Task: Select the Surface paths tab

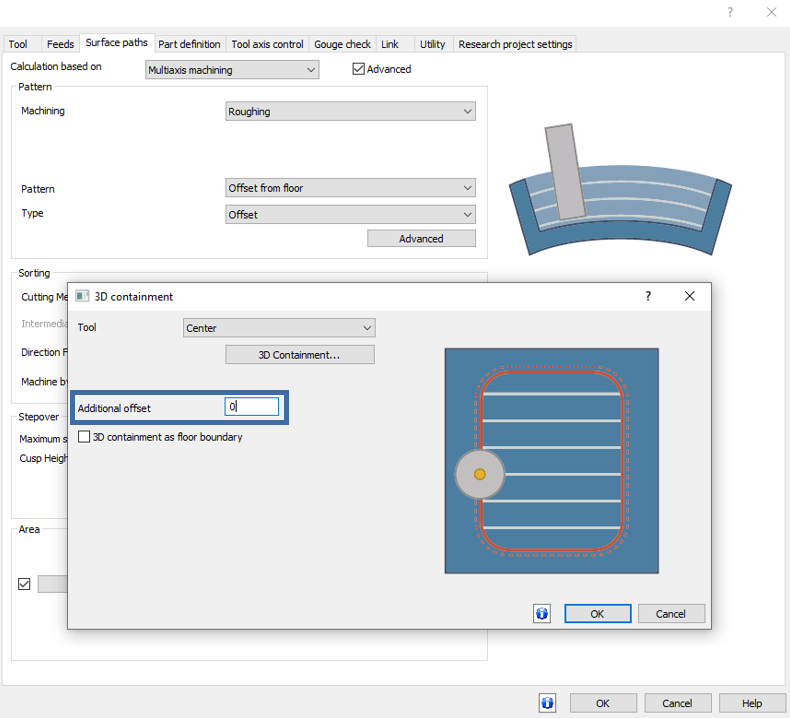Action: (x=116, y=43)
